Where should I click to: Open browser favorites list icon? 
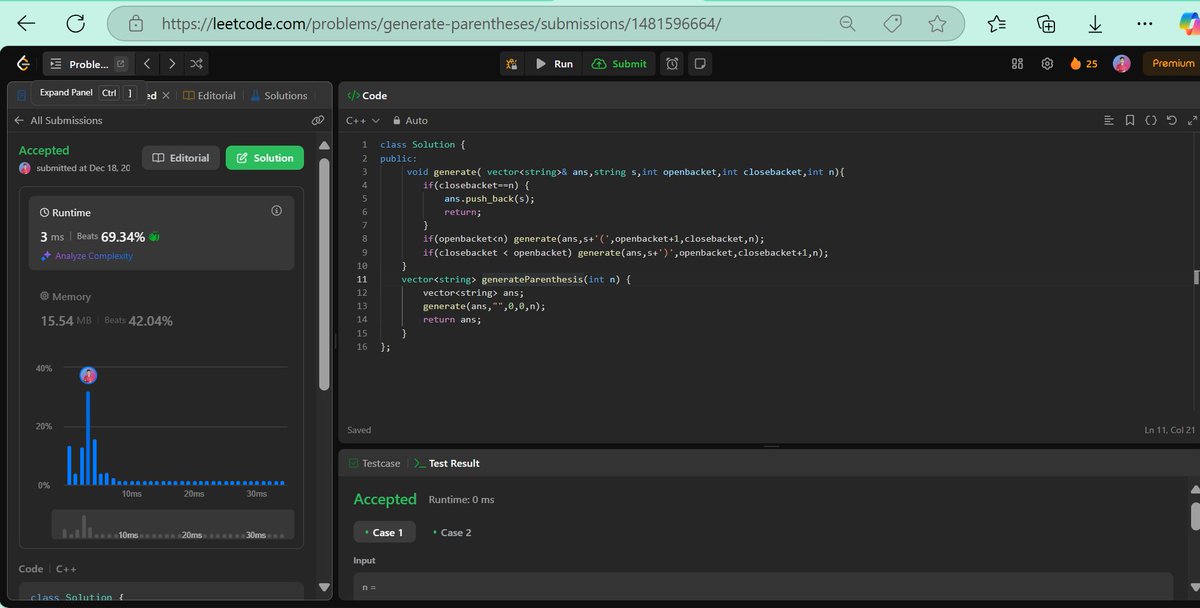click(997, 23)
